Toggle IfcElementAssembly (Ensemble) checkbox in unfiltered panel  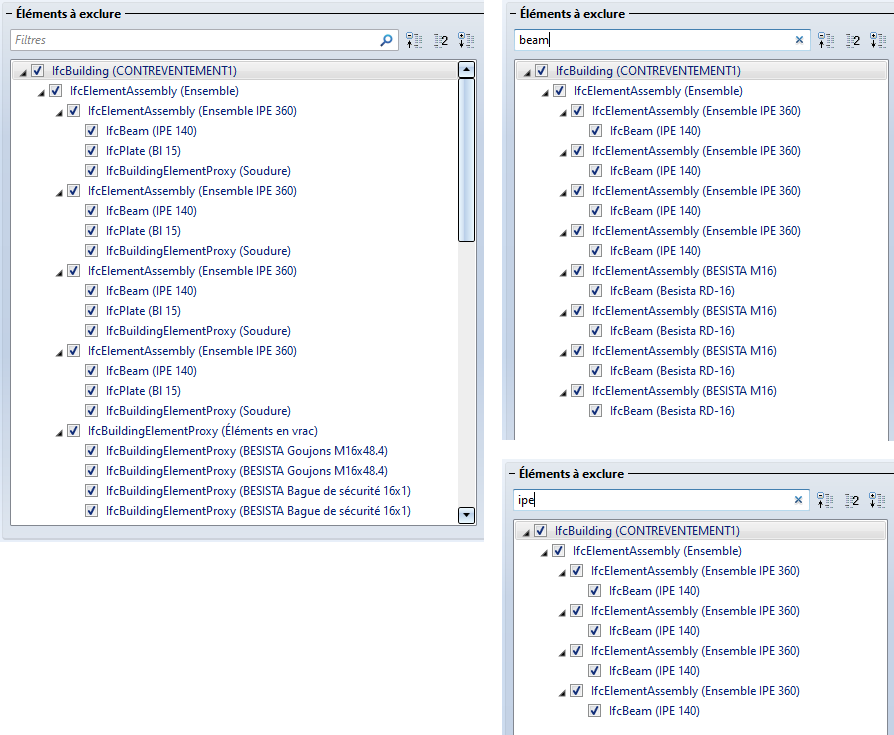click(55, 91)
